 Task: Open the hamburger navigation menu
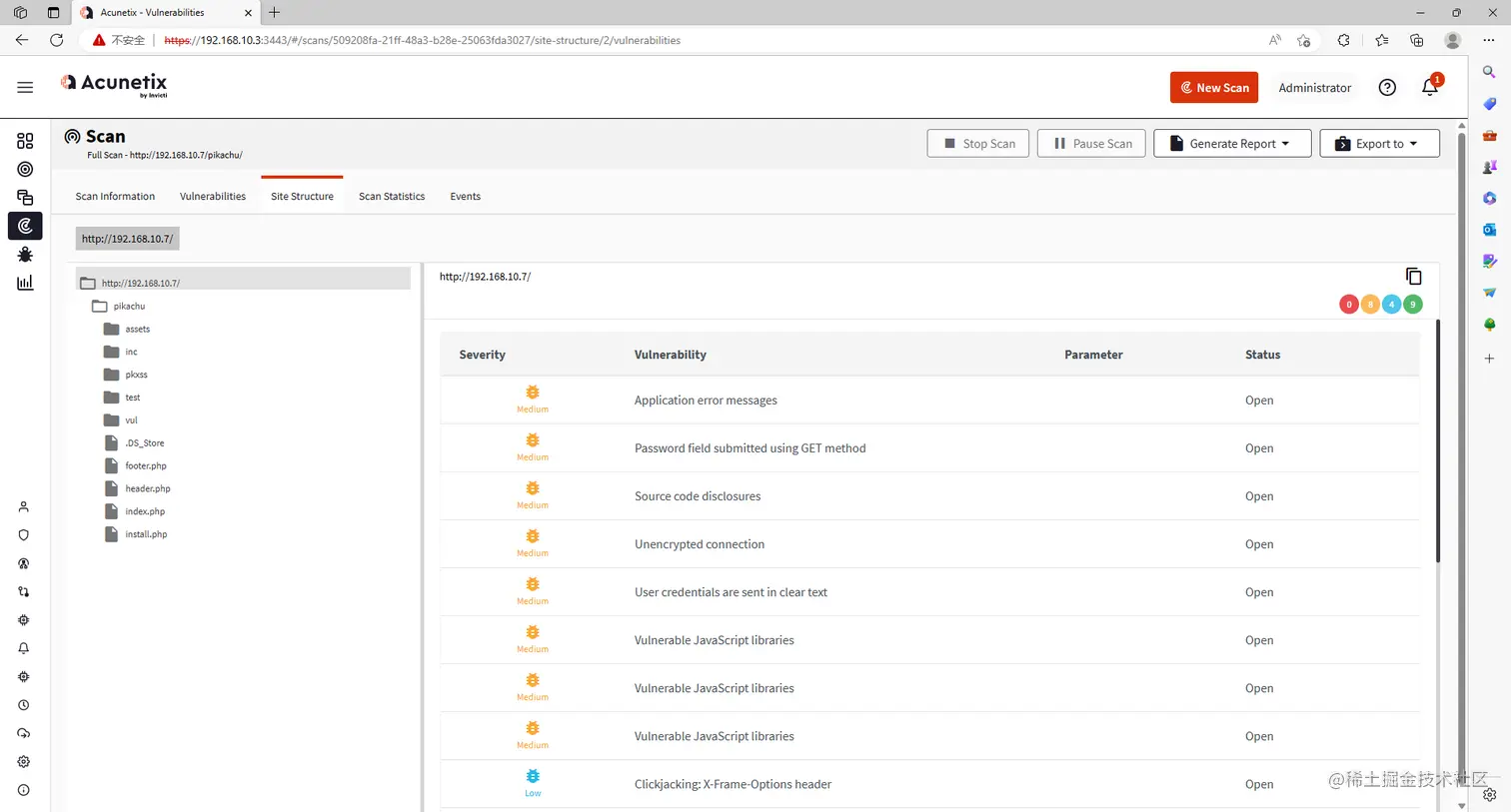(25, 88)
